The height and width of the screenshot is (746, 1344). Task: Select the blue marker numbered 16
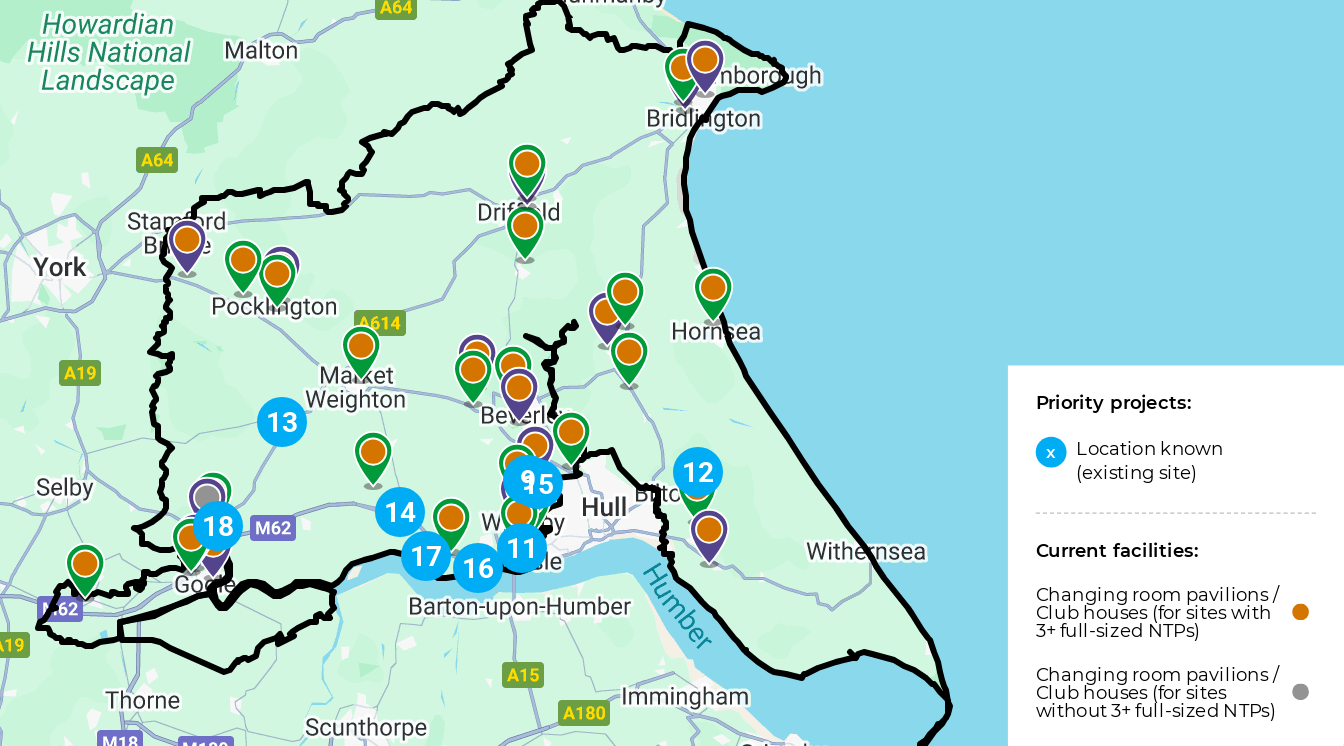[478, 568]
